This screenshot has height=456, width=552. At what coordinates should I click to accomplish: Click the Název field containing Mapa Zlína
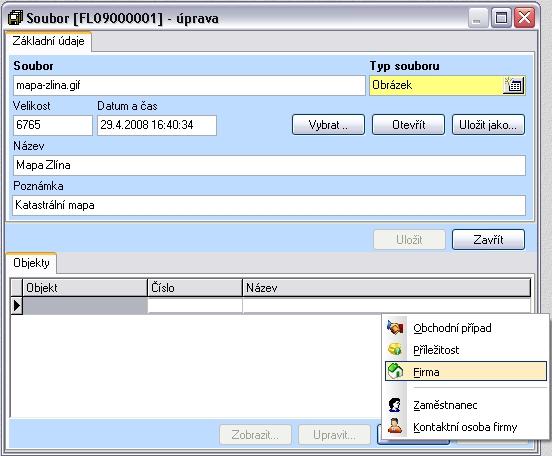[x=269, y=165]
